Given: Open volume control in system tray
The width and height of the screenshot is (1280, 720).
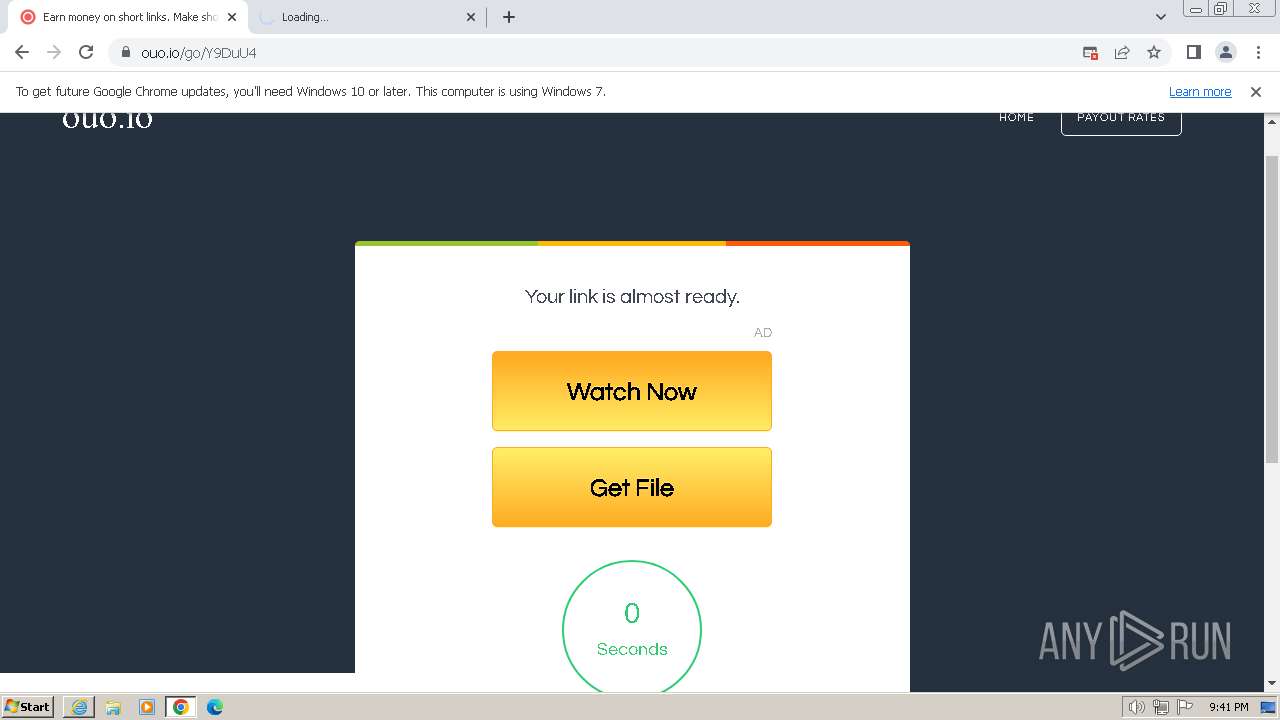Looking at the screenshot, I should (1136, 707).
